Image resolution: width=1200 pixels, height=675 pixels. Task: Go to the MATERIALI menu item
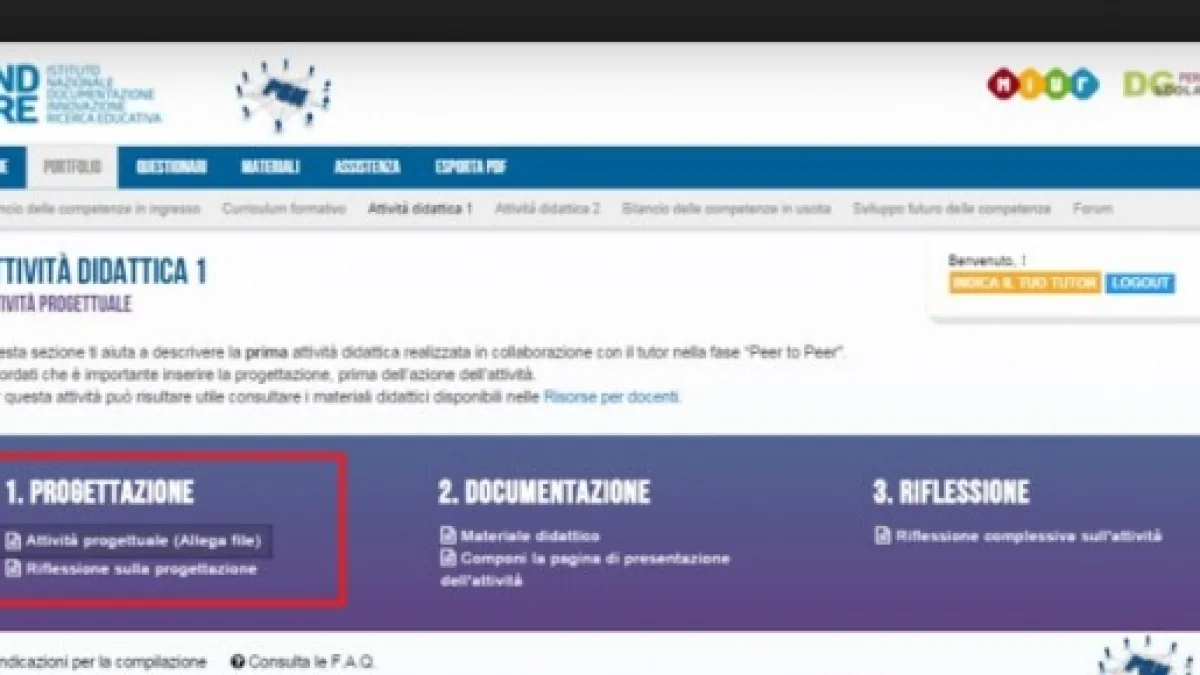270,167
